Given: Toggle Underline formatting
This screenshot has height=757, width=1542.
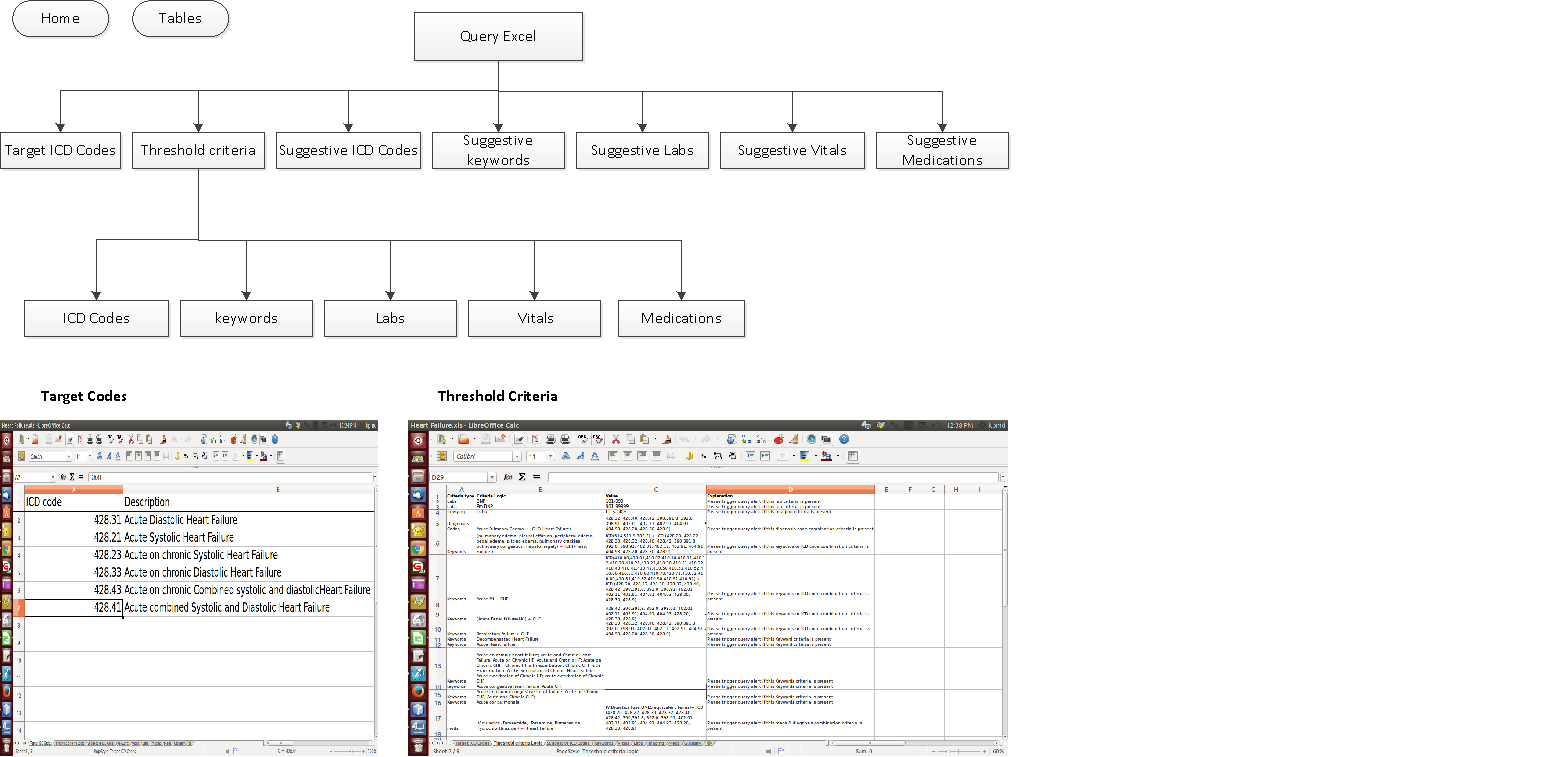Looking at the screenshot, I should [595, 456].
